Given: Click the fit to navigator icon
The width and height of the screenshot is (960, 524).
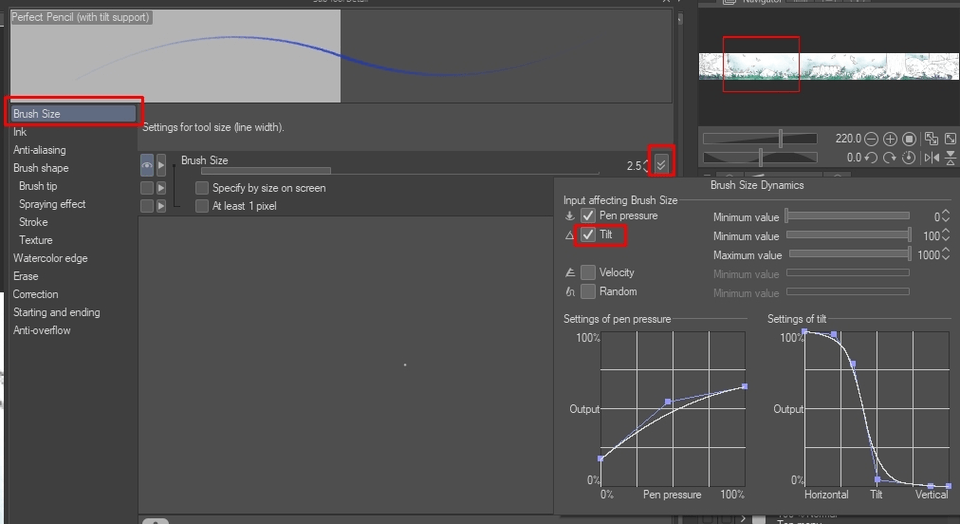Looking at the screenshot, I should (x=932, y=139).
